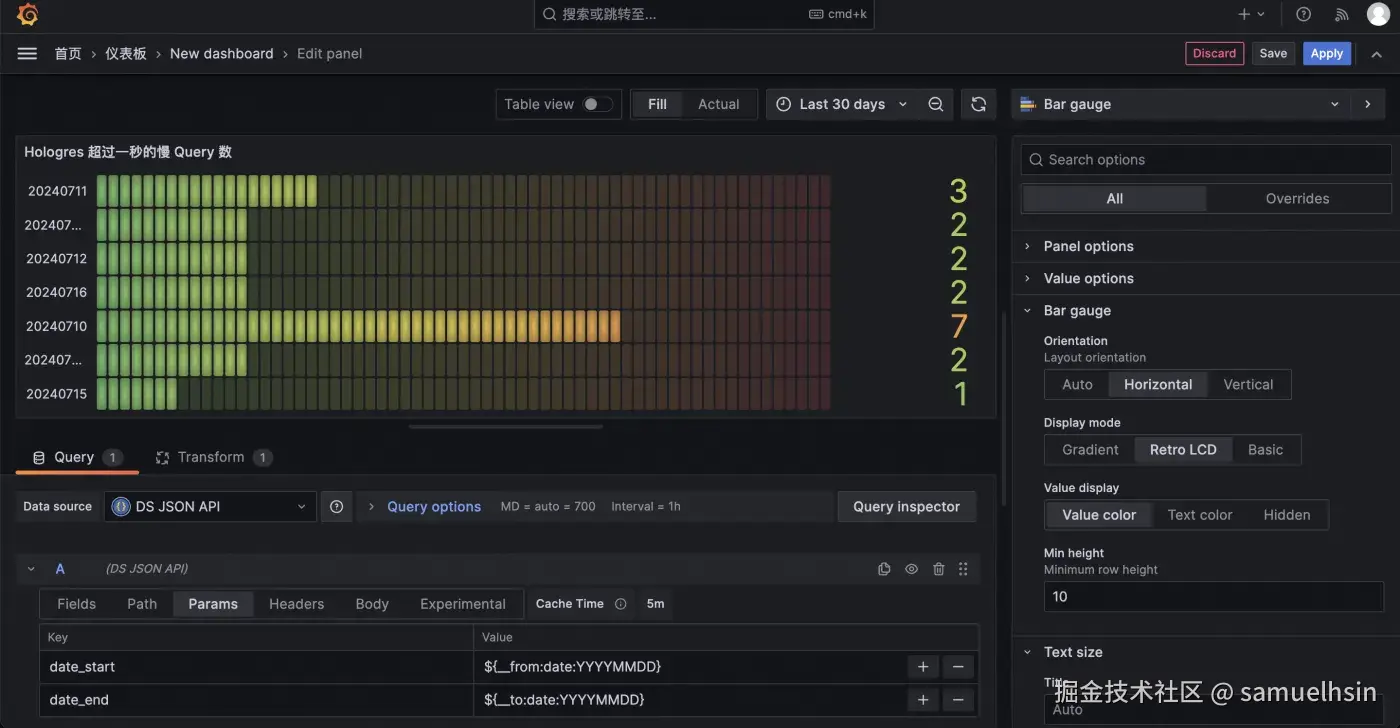This screenshot has height=728, width=1400.
Task: Open the Bar gauge visualization picker
Action: [x=1180, y=104]
